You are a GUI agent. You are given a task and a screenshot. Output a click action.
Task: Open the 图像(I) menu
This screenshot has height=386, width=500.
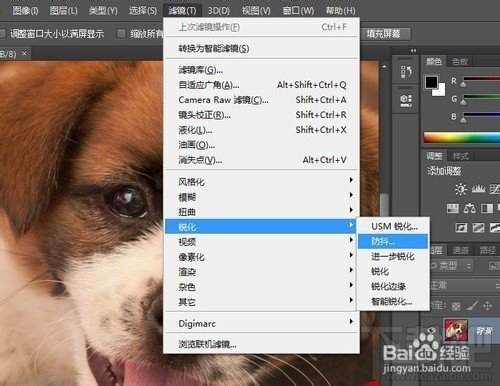pyautogui.click(x=25, y=11)
